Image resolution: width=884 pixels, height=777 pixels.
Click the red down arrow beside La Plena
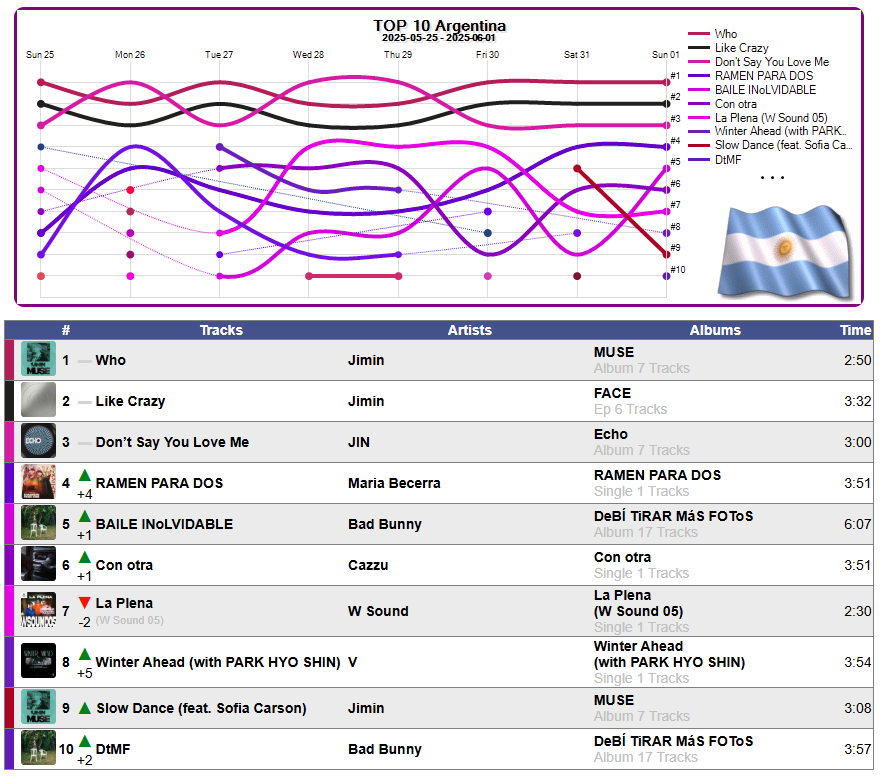[85, 603]
